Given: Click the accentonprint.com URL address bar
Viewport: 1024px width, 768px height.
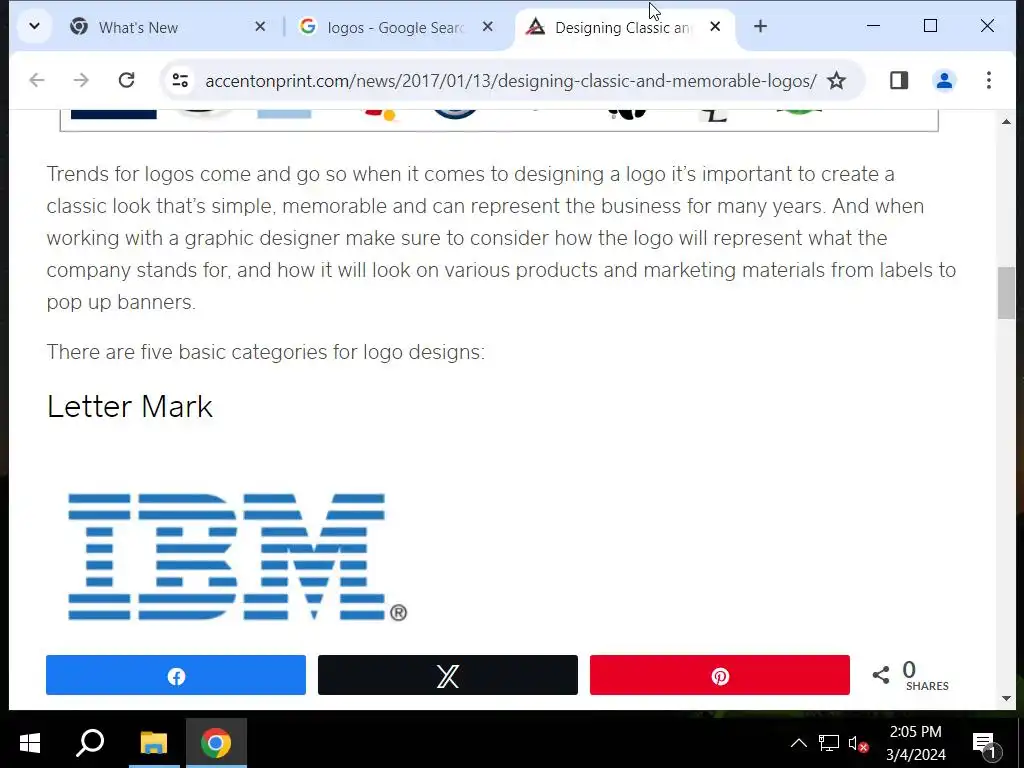Looking at the screenshot, I should pyautogui.click(x=511, y=81).
